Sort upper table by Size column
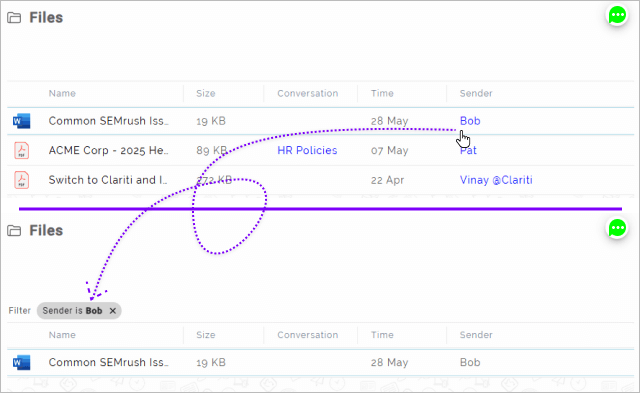640x393 pixels. [x=205, y=93]
